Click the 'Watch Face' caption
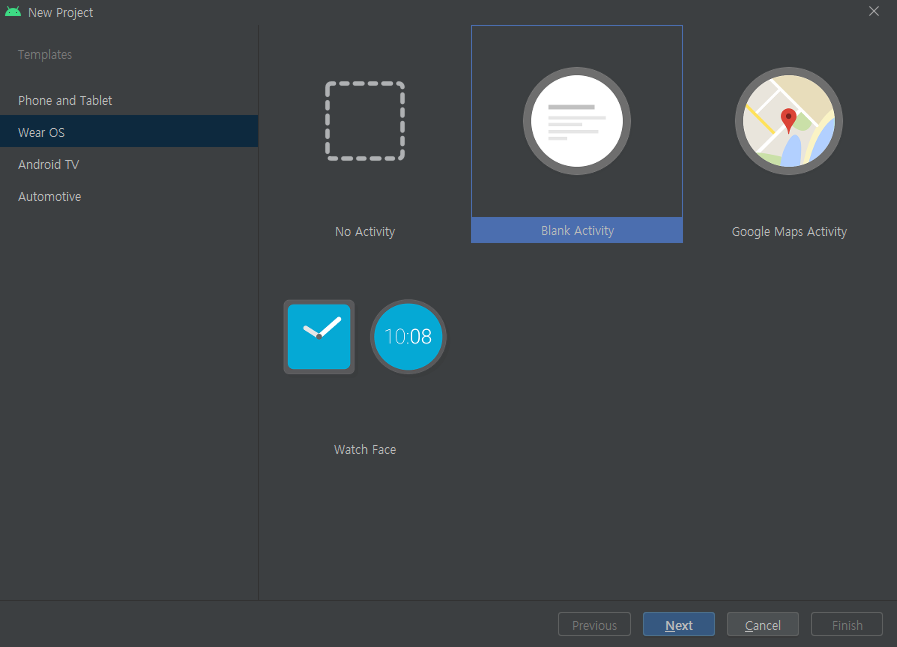This screenshot has height=647, width=897. coord(365,450)
